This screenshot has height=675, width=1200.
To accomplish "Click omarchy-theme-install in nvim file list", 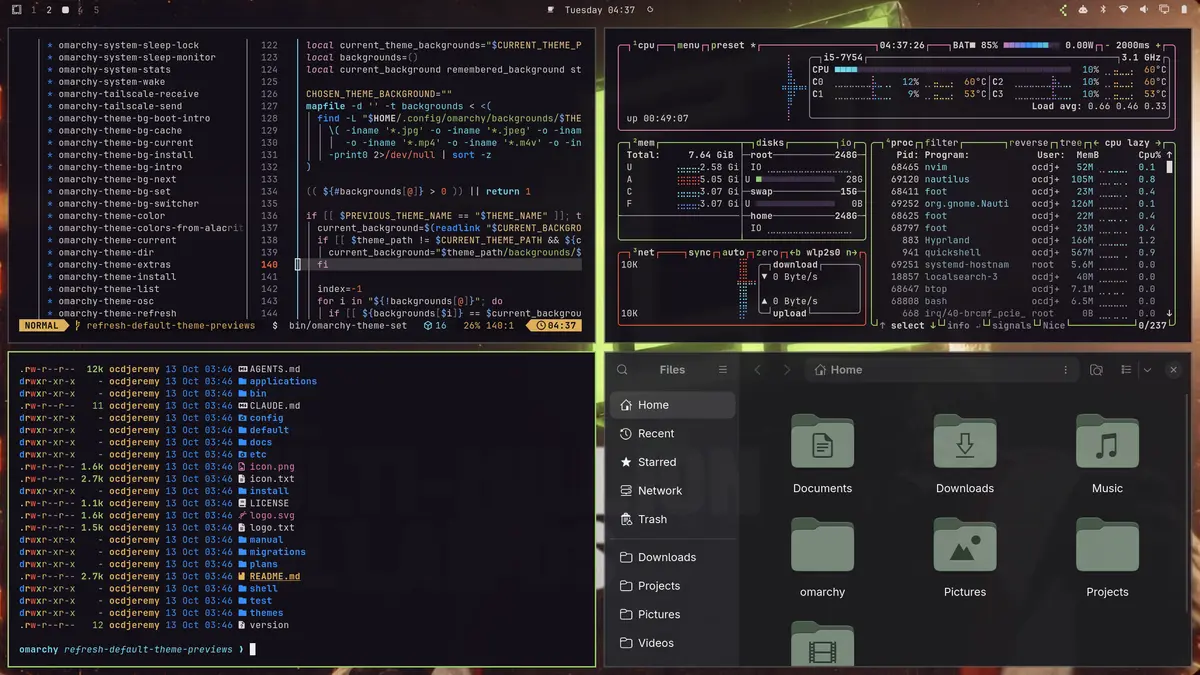I will click(x=117, y=277).
